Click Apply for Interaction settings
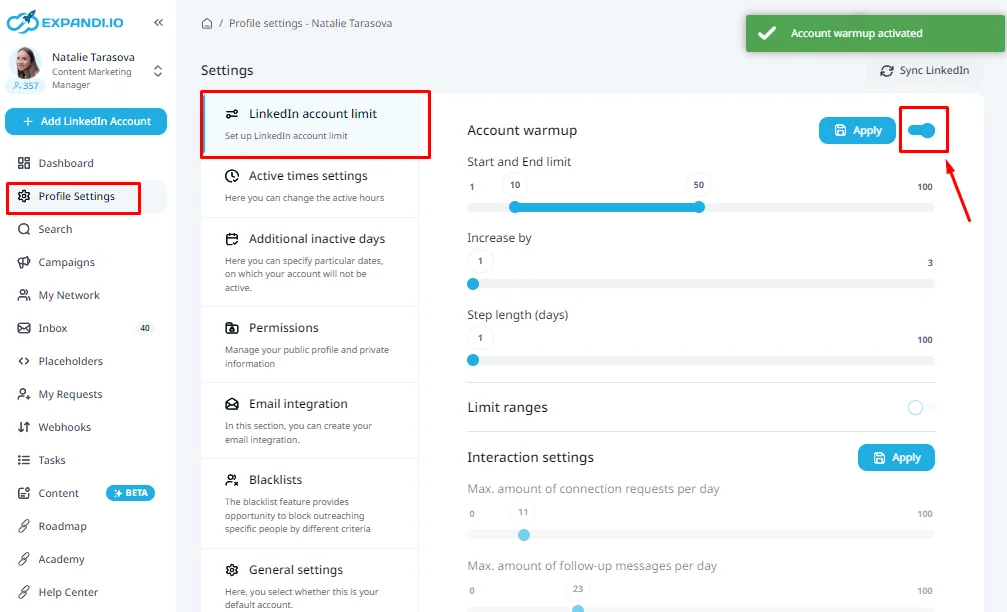Viewport: 1007px width, 612px height. click(896, 458)
